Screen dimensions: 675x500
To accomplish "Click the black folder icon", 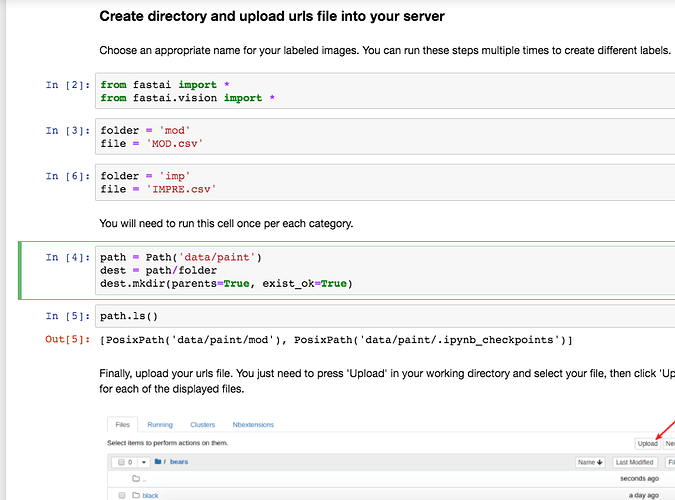I will pos(136,495).
